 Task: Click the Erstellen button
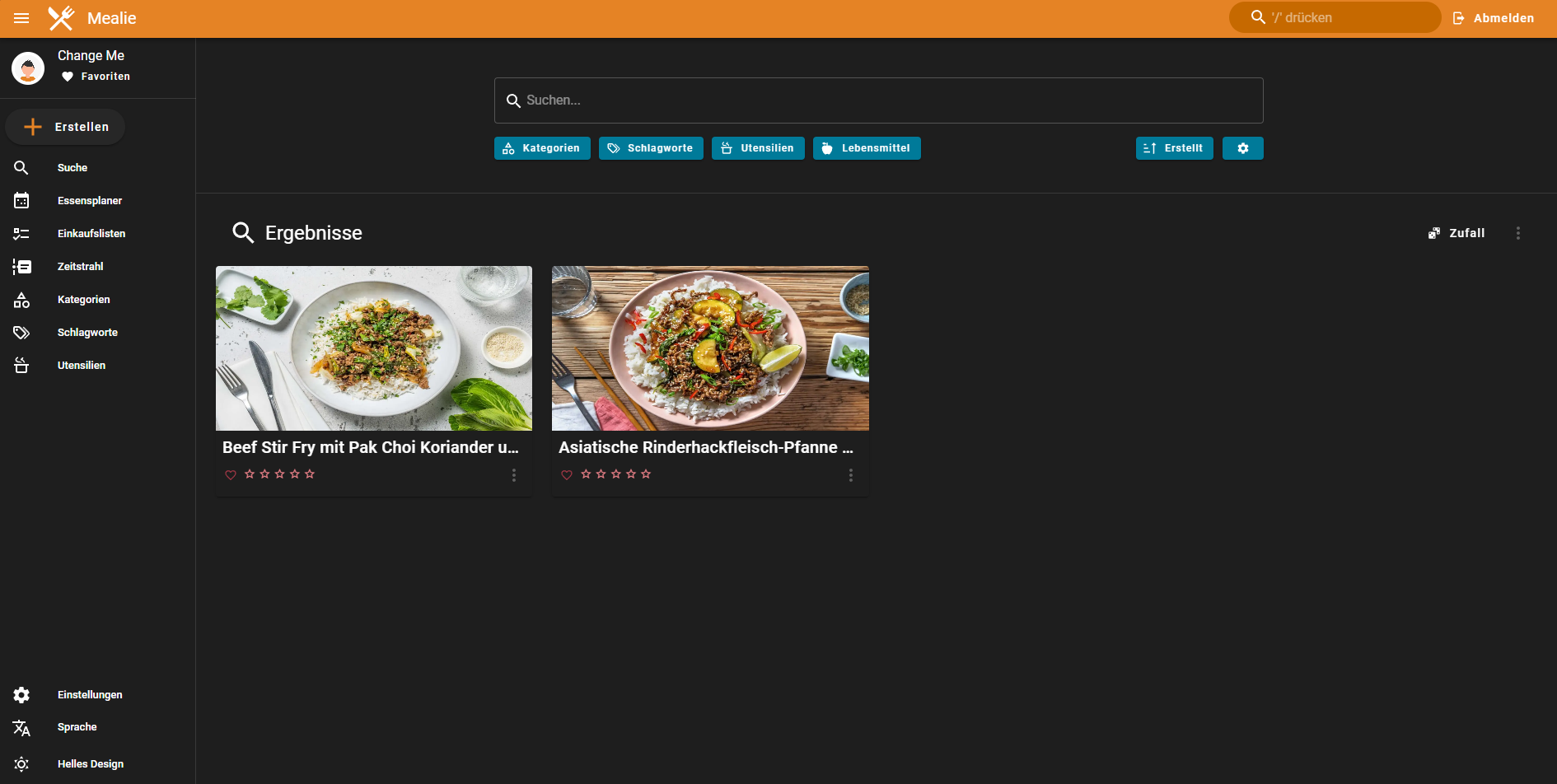tap(66, 127)
